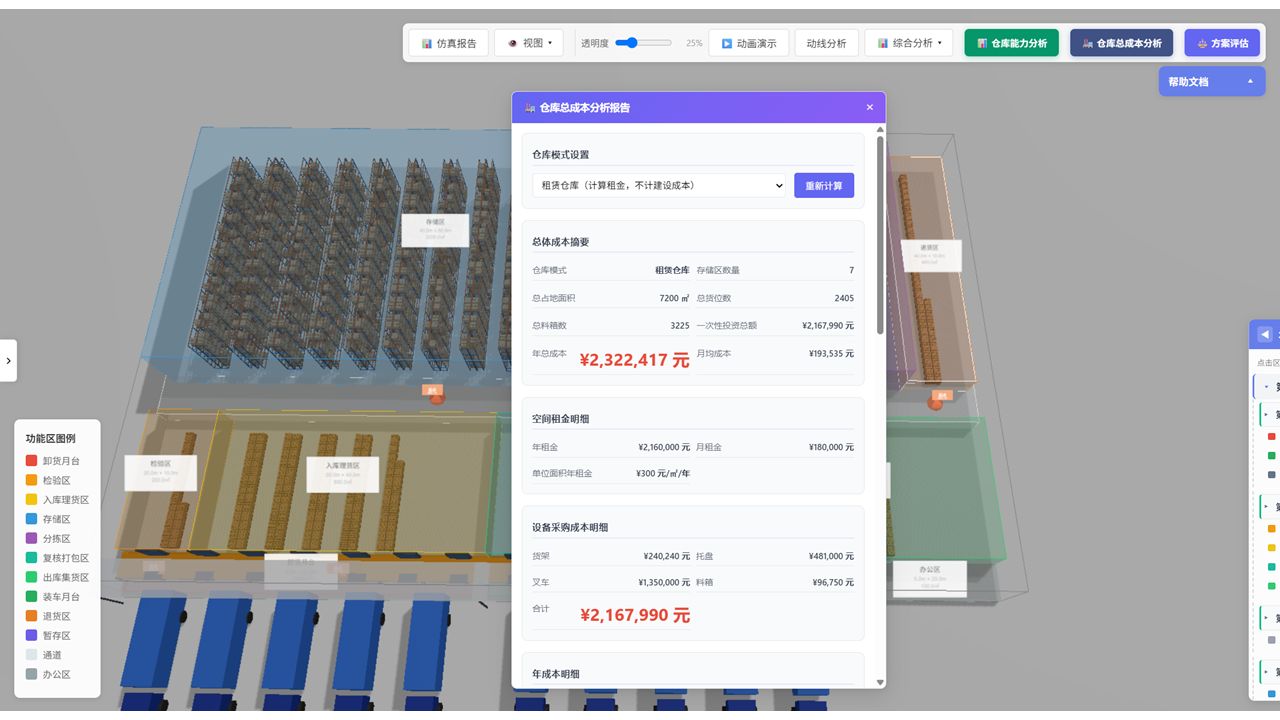Click the left-arrow icon on right panel
The image size is (1280, 720).
click(1265, 335)
